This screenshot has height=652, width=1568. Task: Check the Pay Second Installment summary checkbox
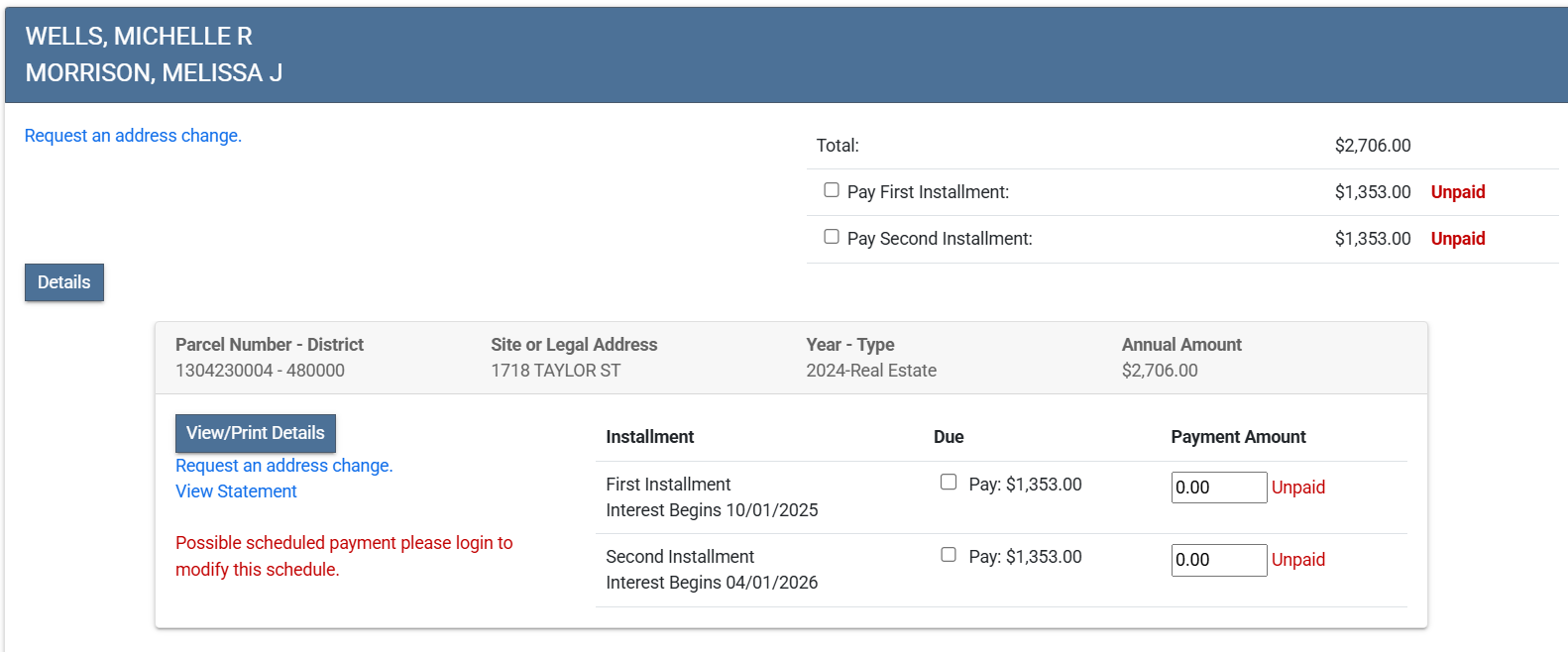[832, 237]
